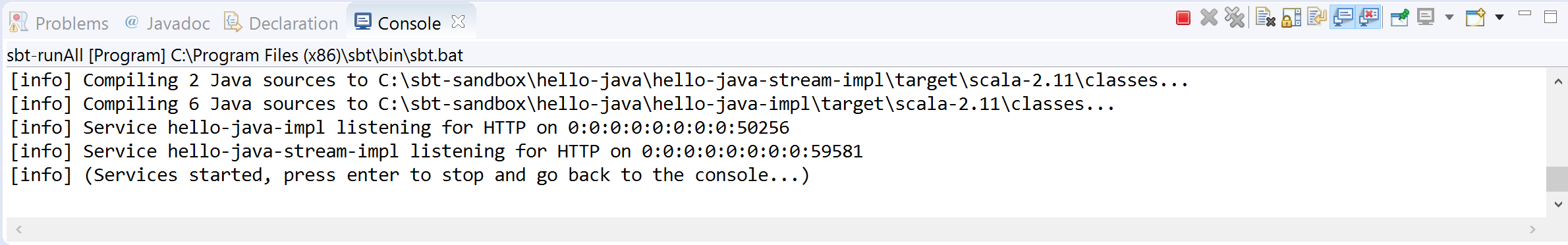Image resolution: width=1568 pixels, height=245 pixels.
Task: Toggle Word Wrap in console output
Action: pyautogui.click(x=1317, y=17)
